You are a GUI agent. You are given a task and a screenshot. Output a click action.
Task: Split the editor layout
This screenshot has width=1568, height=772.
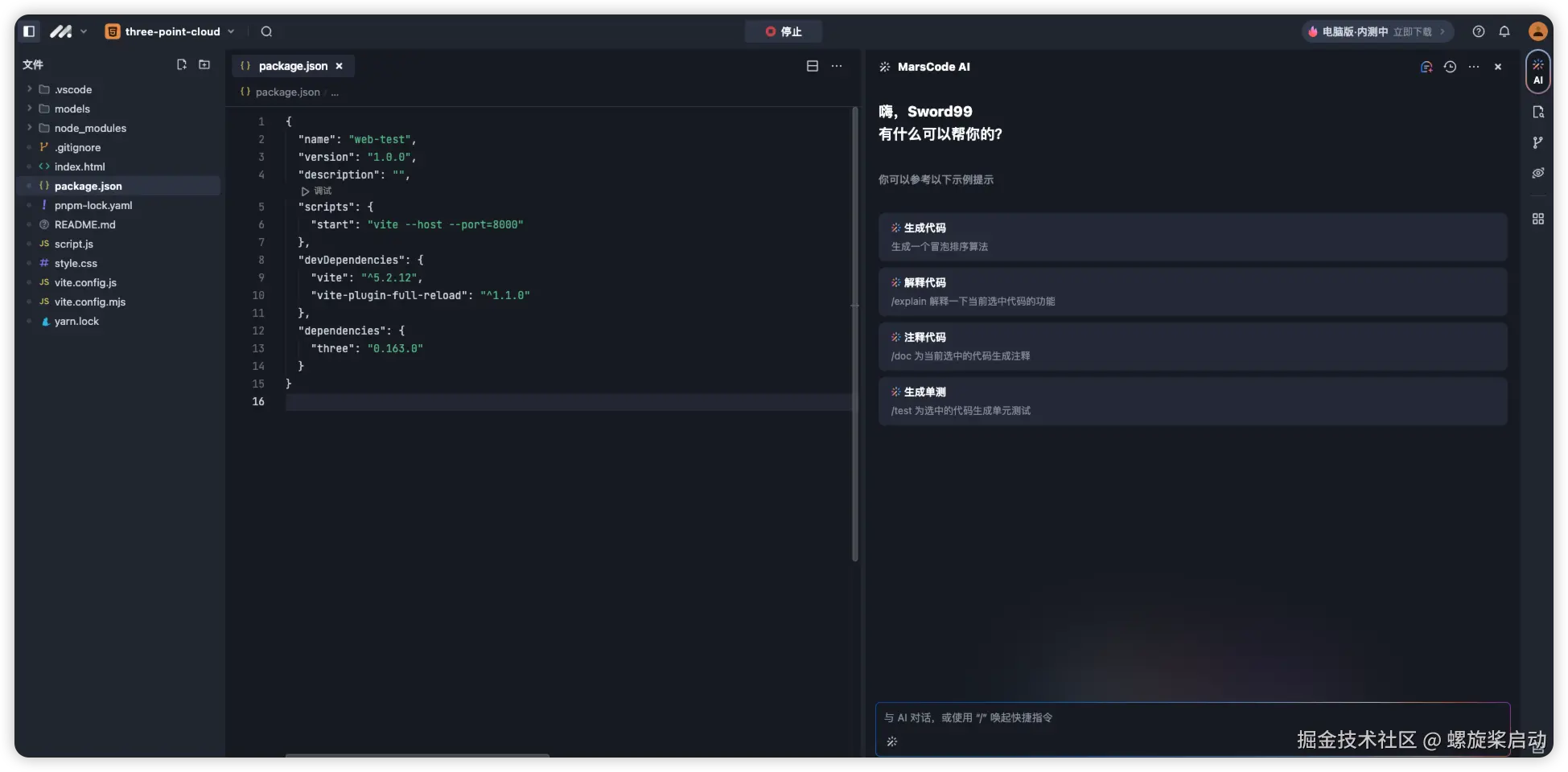tap(813, 66)
